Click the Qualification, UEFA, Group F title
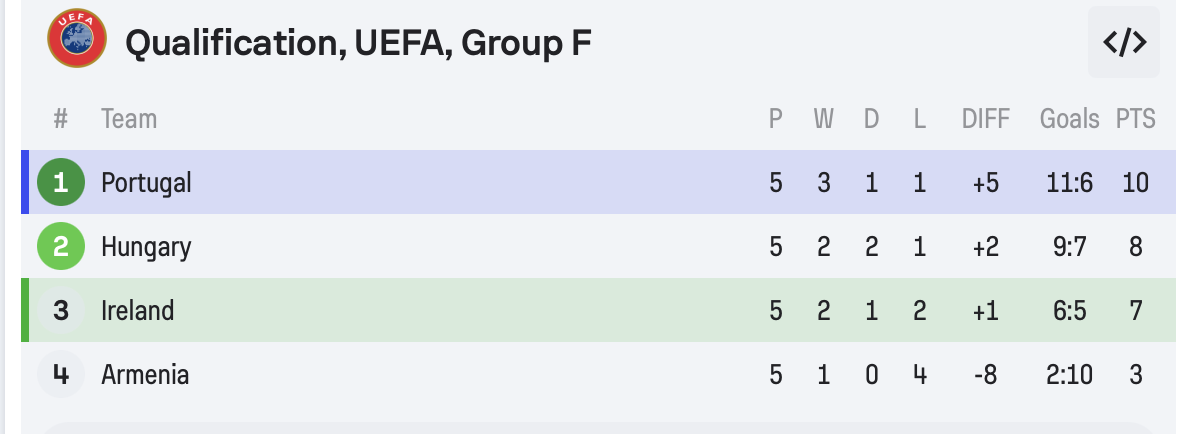Viewport: 1180px width, 434px height. 358,43
